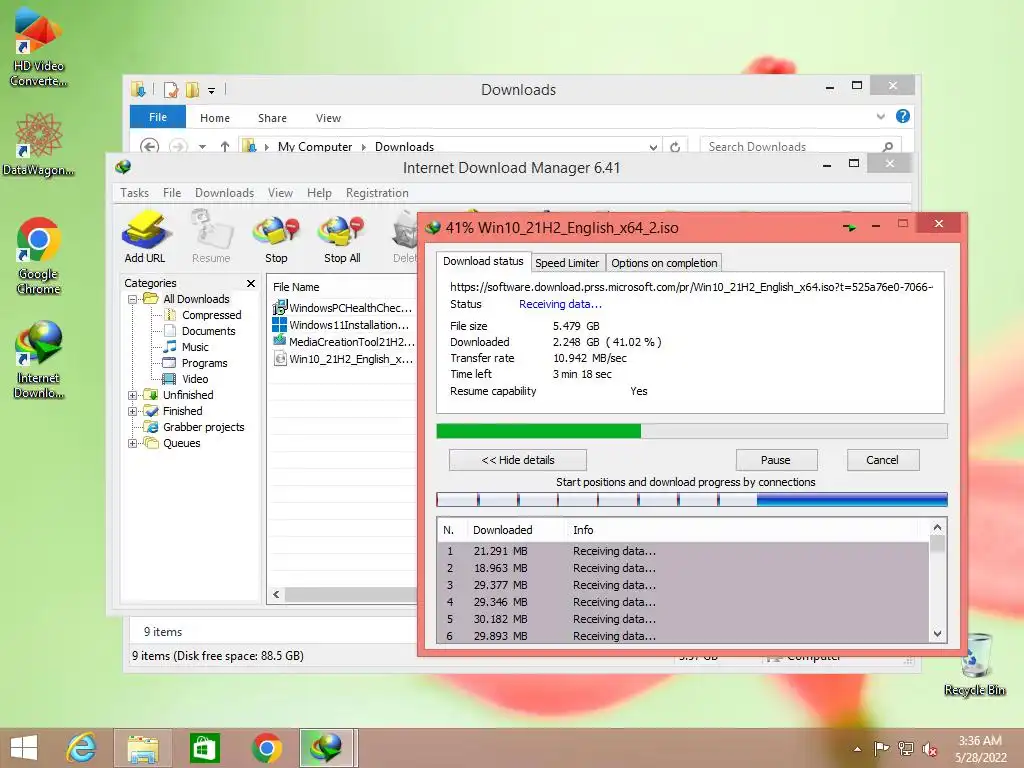Click the refresh button in Downloads address bar
This screenshot has height=768, width=1024.
pos(675,147)
